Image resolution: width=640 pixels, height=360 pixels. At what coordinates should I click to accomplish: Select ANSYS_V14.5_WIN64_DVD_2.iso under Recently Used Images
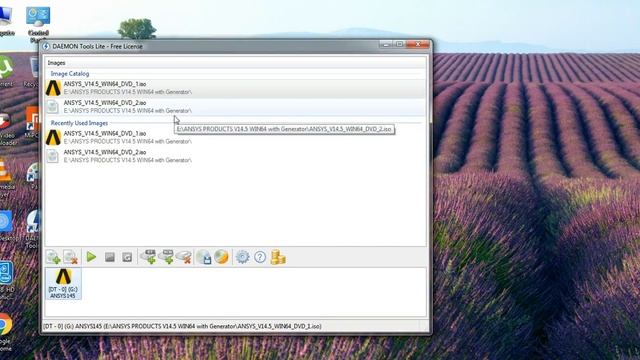tap(236, 156)
